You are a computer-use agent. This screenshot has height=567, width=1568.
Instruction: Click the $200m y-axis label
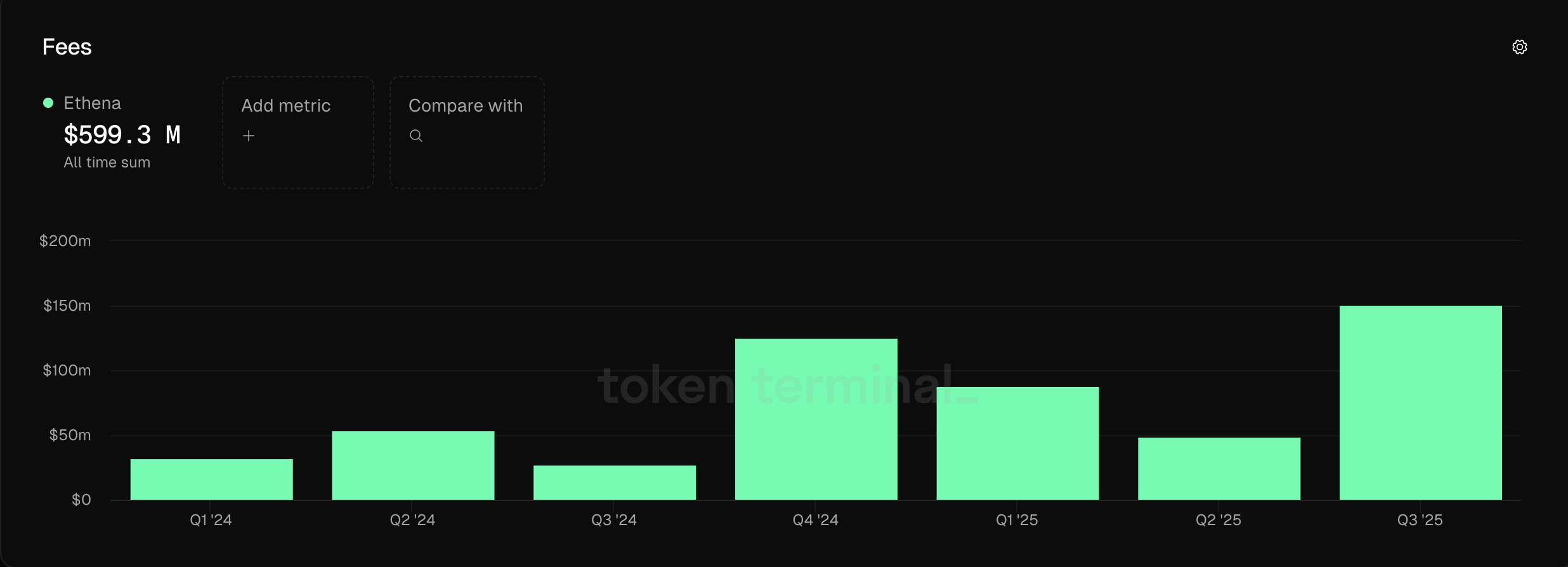(65, 241)
